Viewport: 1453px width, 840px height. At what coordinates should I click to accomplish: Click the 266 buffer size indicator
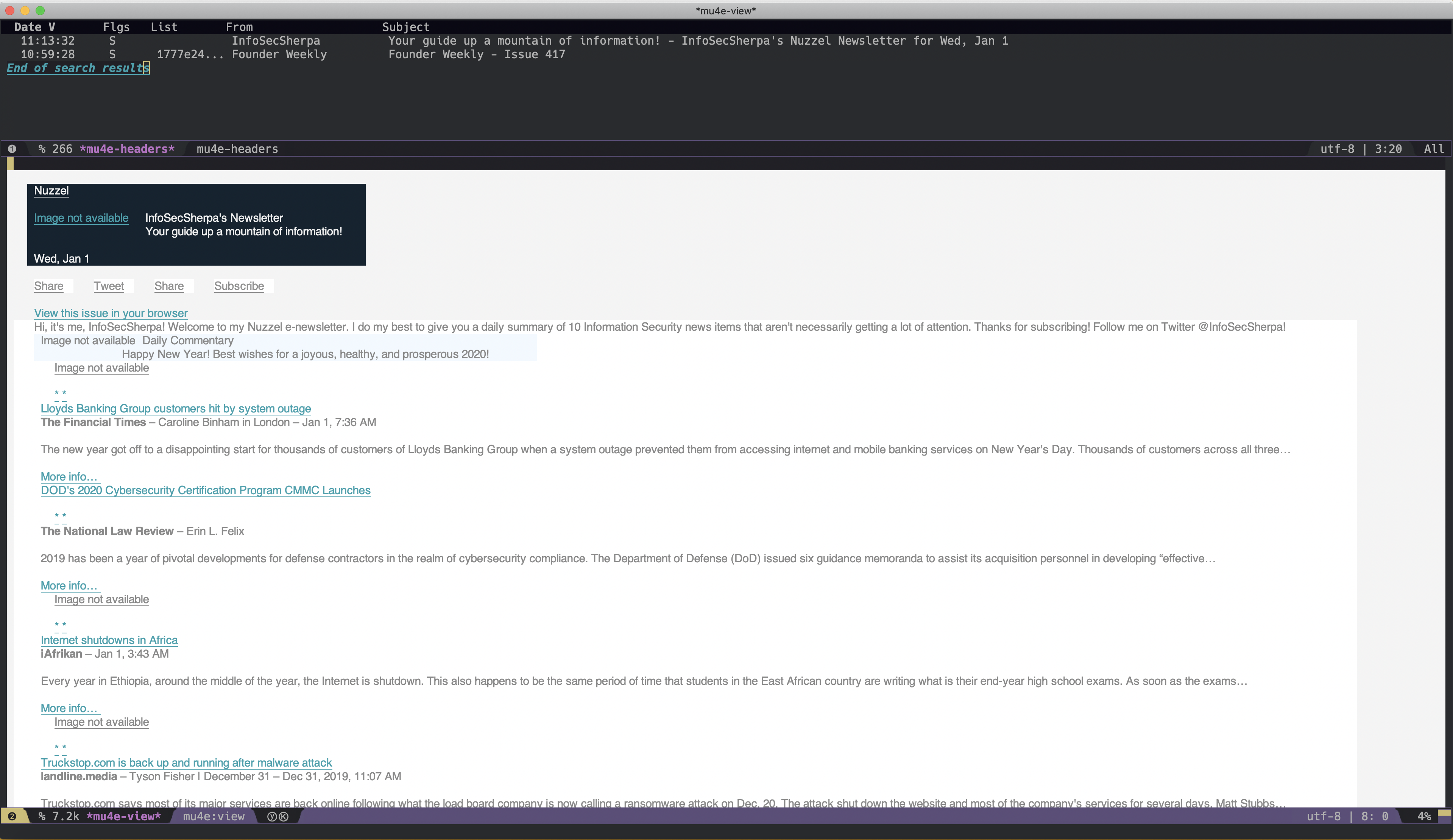click(62, 149)
